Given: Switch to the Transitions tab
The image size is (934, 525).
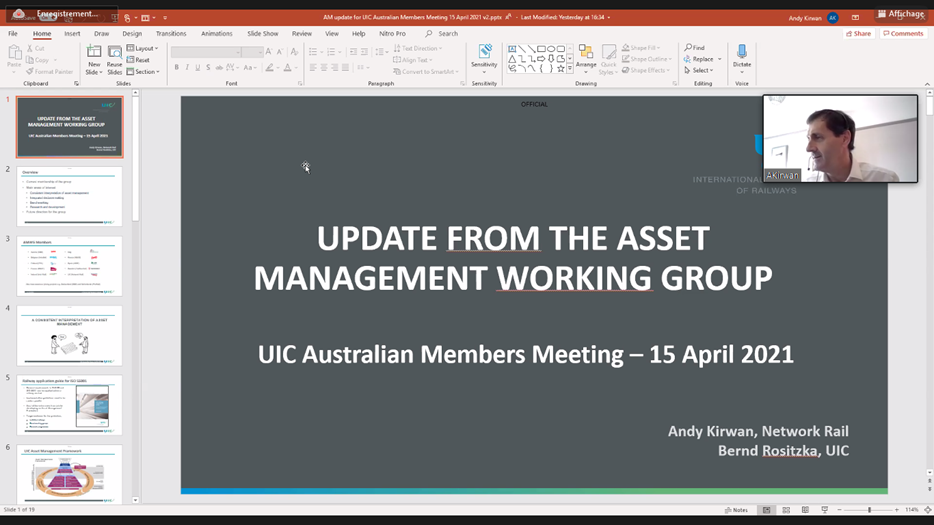Looking at the screenshot, I should tap(171, 33).
